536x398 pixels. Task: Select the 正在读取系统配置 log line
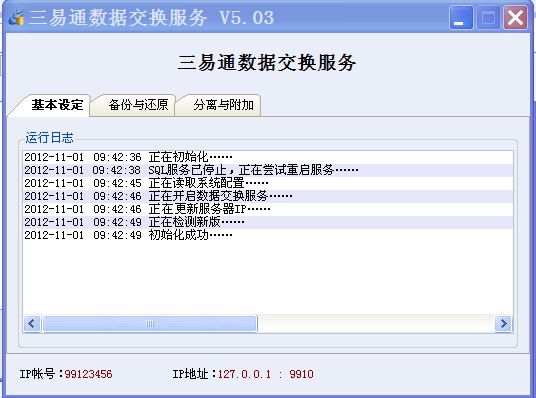point(268,183)
